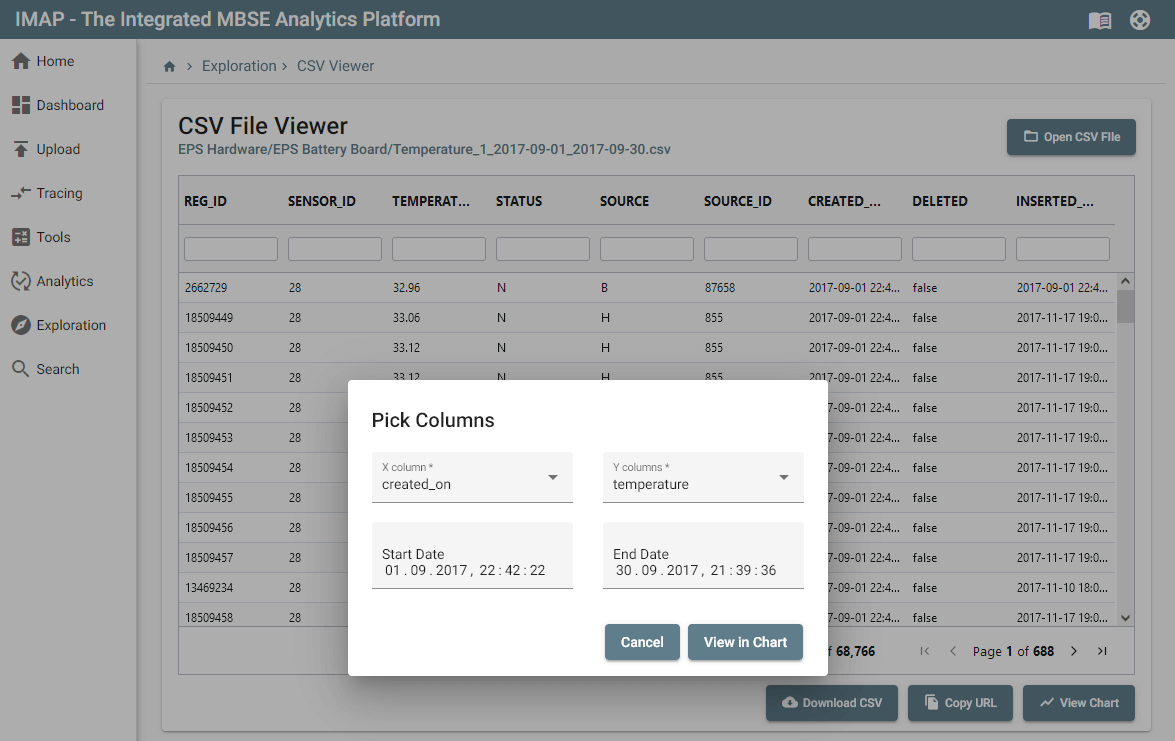
Task: Click the CSV Viewer breadcrumb
Action: pos(335,66)
